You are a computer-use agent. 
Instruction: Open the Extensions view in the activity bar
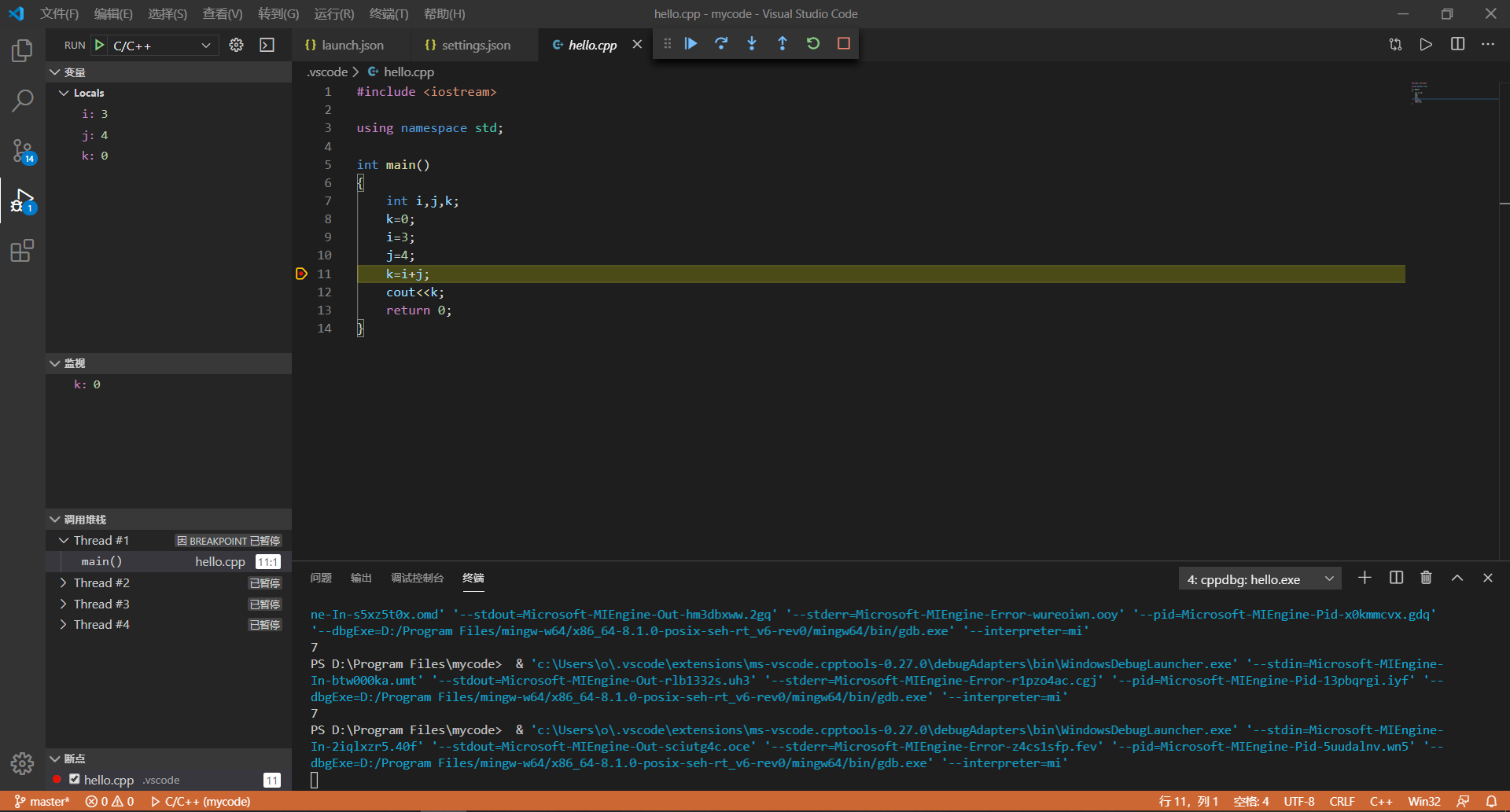(22, 252)
